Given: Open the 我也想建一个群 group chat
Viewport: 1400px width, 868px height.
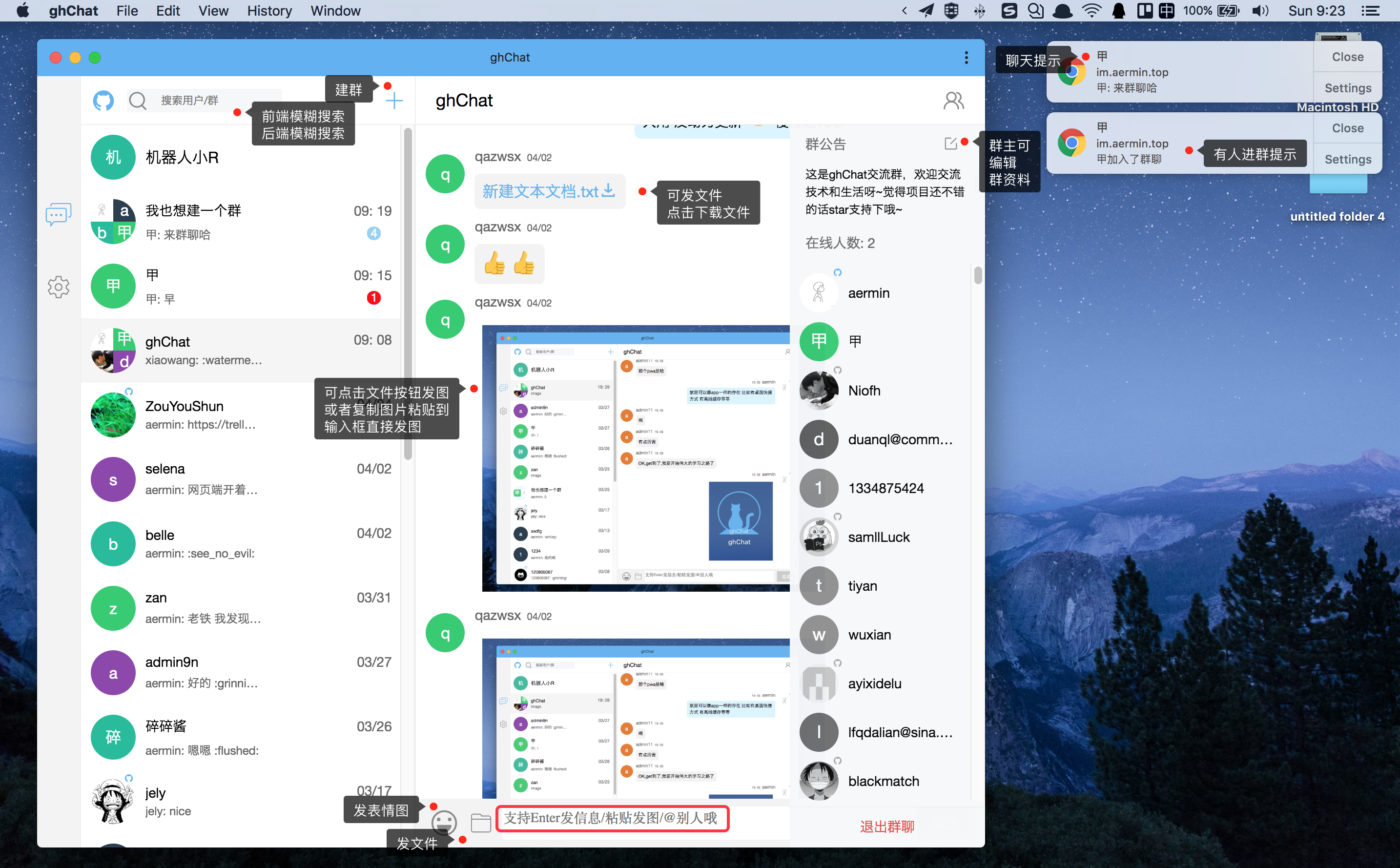Looking at the screenshot, I should [242, 222].
